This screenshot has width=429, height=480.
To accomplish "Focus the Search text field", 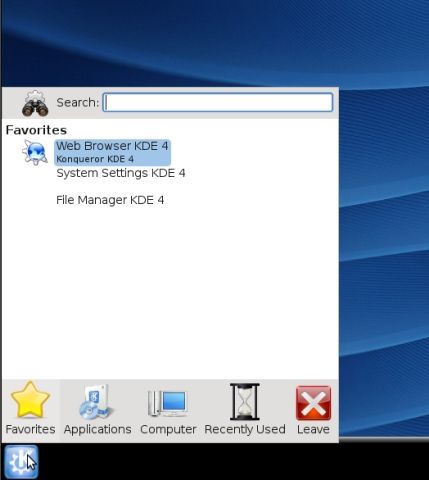I will 218,102.
